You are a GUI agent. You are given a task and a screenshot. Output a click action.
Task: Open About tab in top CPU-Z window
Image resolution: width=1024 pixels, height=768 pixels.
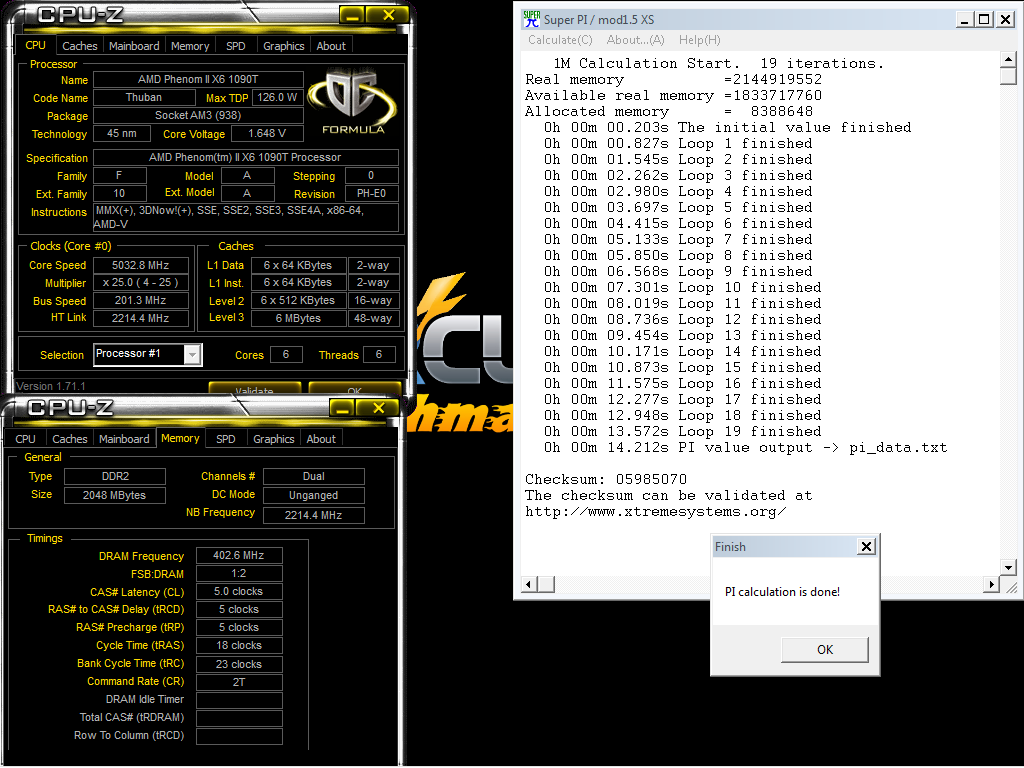click(331, 46)
